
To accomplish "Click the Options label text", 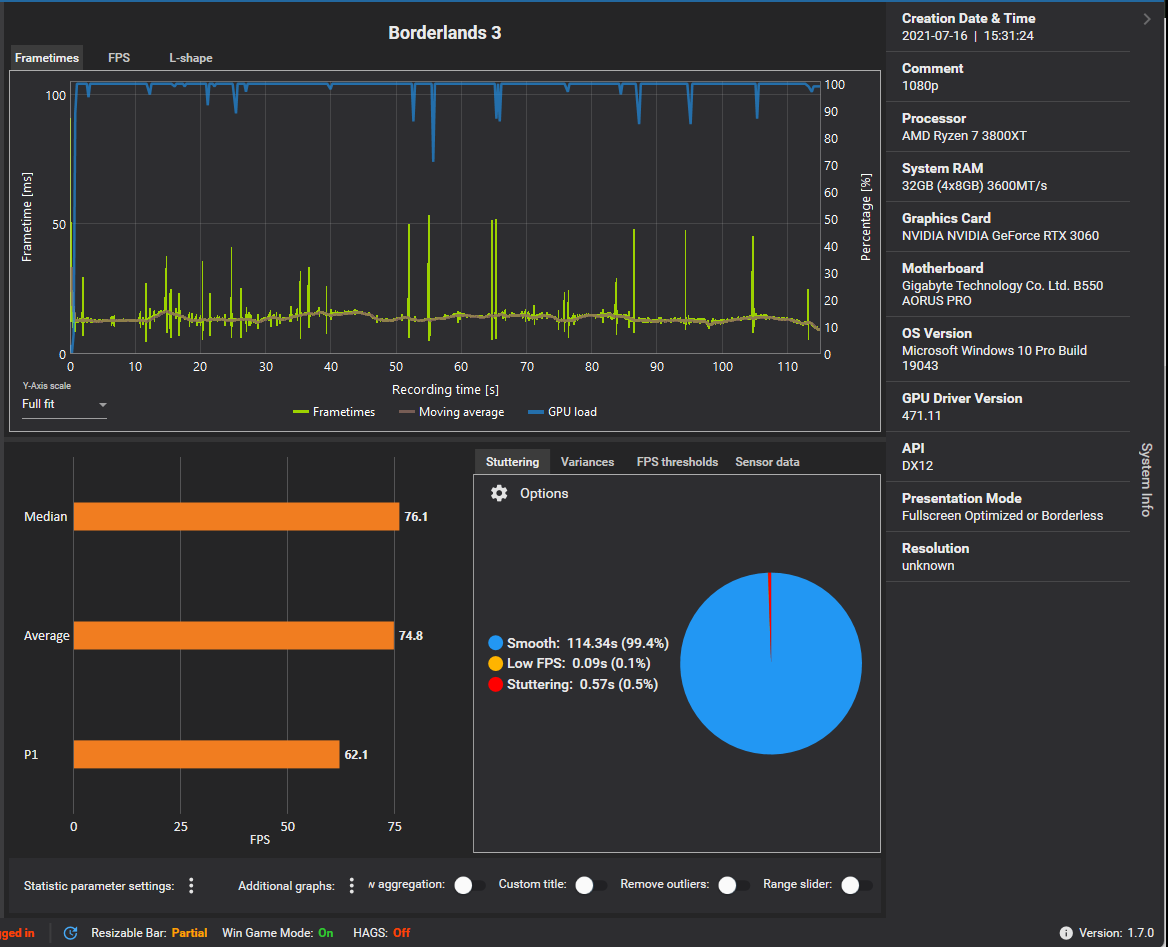I will click(544, 493).
